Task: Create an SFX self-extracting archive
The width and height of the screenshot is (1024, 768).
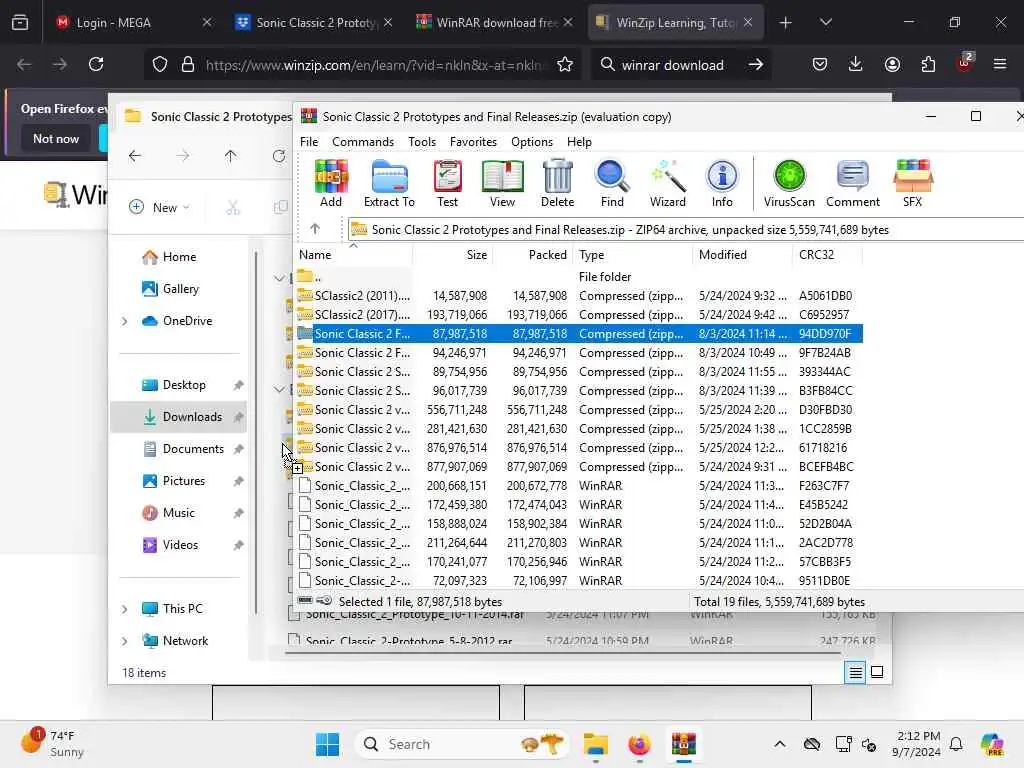Action: (912, 184)
